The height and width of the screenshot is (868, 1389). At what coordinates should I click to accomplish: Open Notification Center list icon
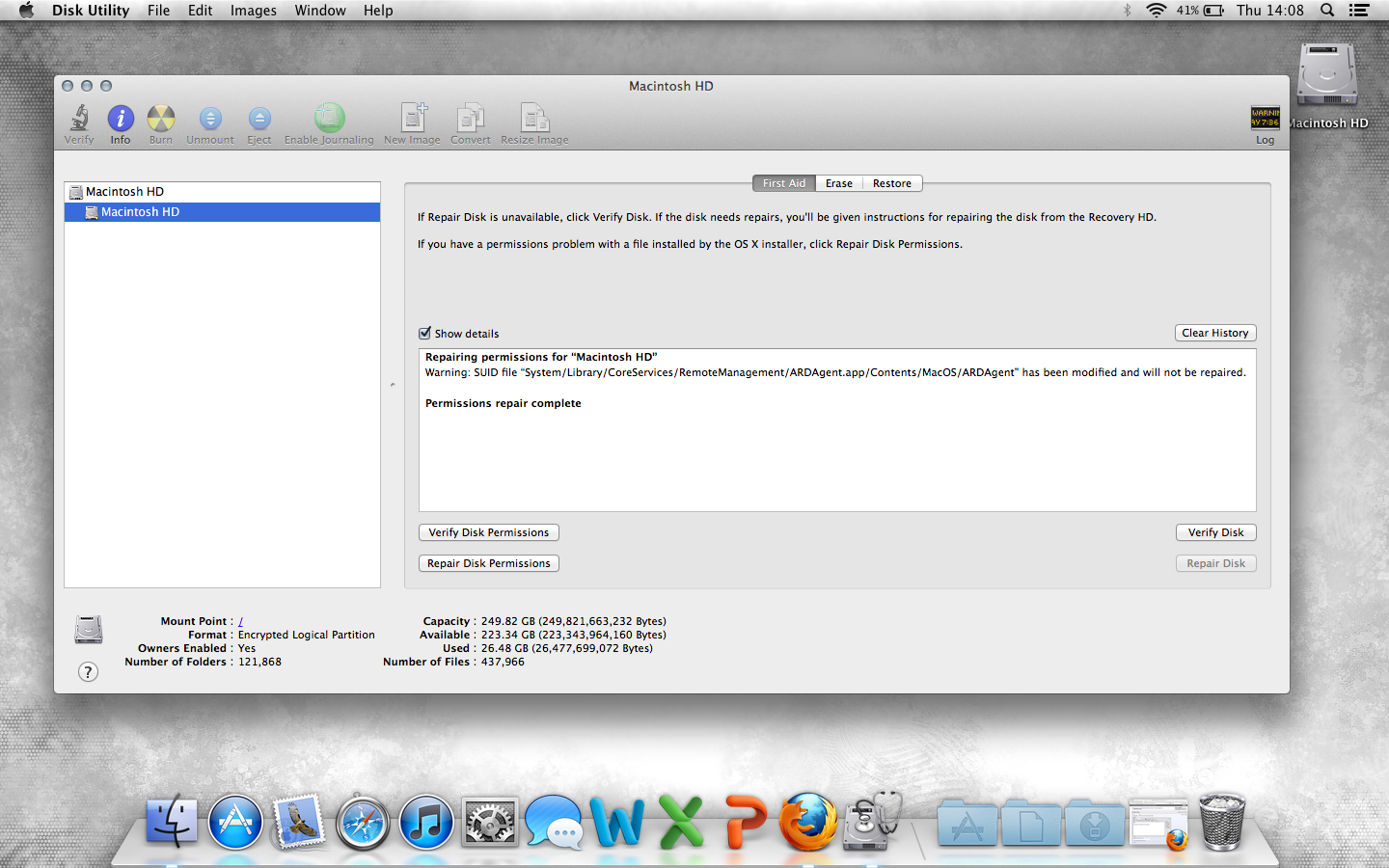[x=1359, y=11]
